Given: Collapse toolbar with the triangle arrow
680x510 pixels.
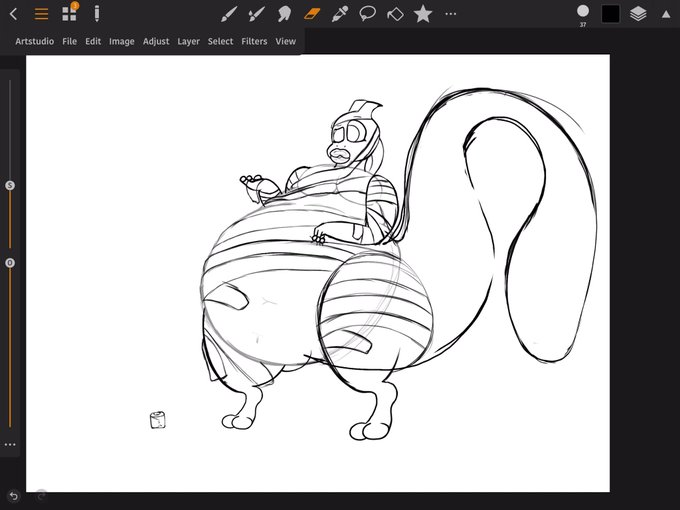Looking at the screenshot, I should coord(666,14).
